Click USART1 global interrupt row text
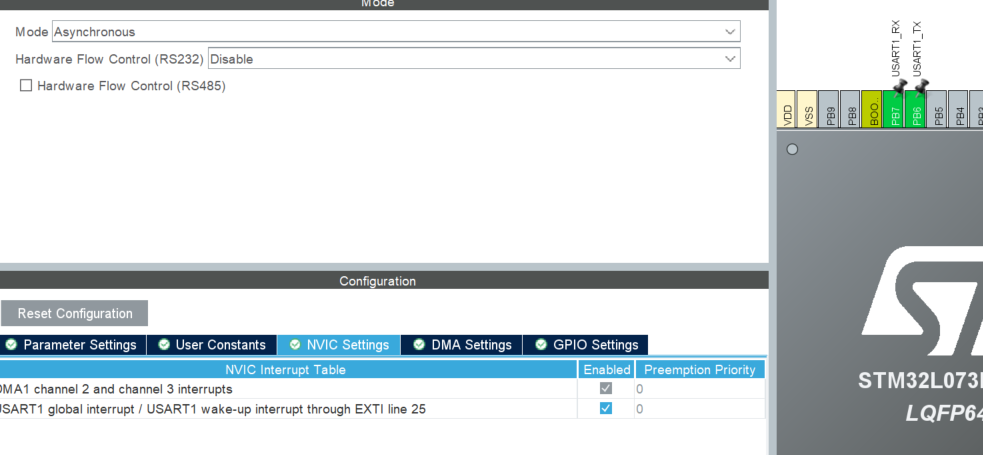The image size is (983, 455). 212,409
